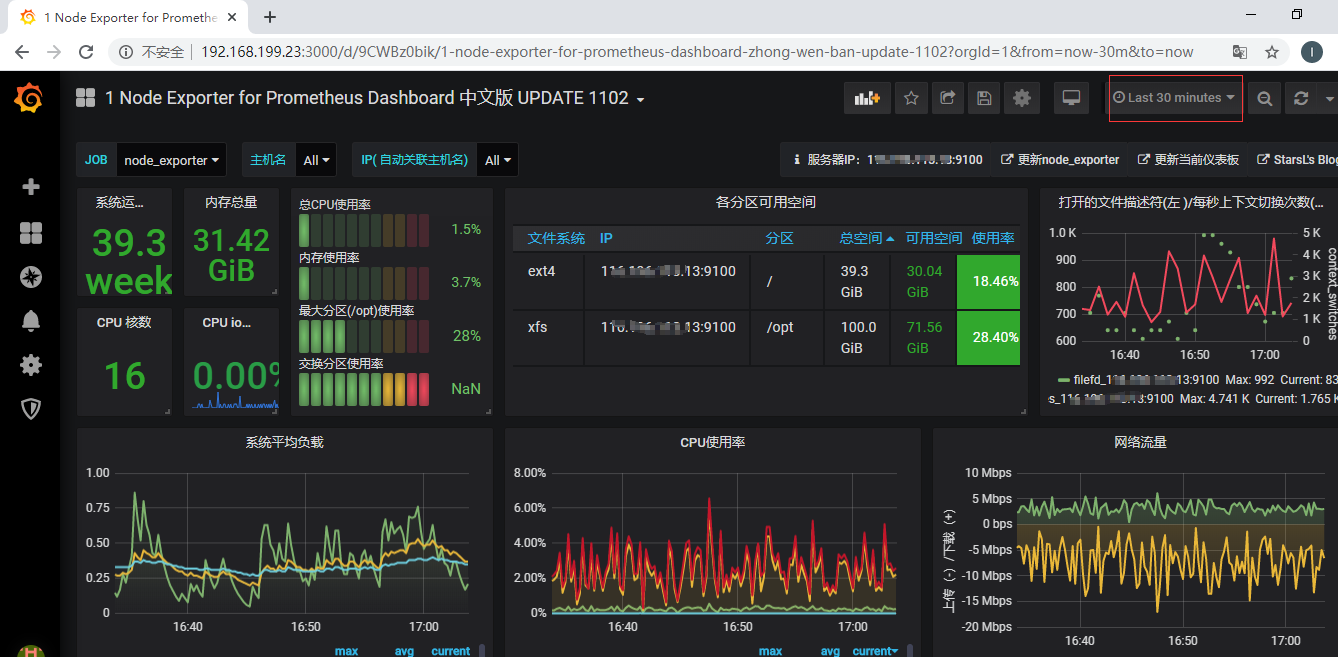Sort table by 总空间 column header
Image resolution: width=1338 pixels, height=657 pixels.
pos(867,238)
